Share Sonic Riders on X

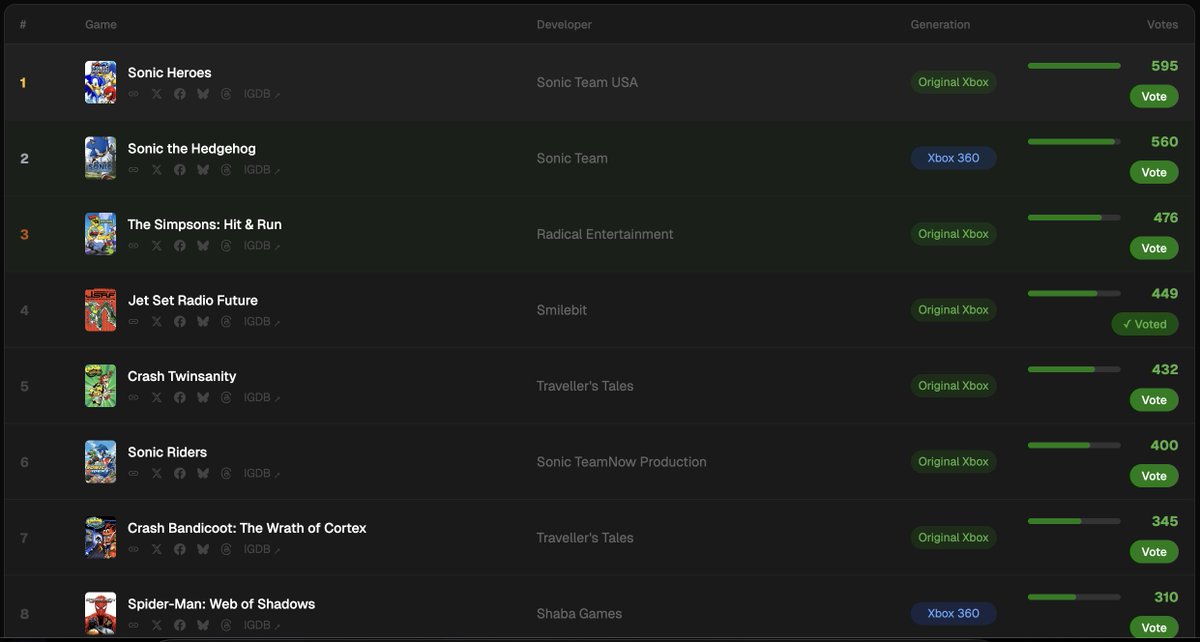[x=156, y=474]
